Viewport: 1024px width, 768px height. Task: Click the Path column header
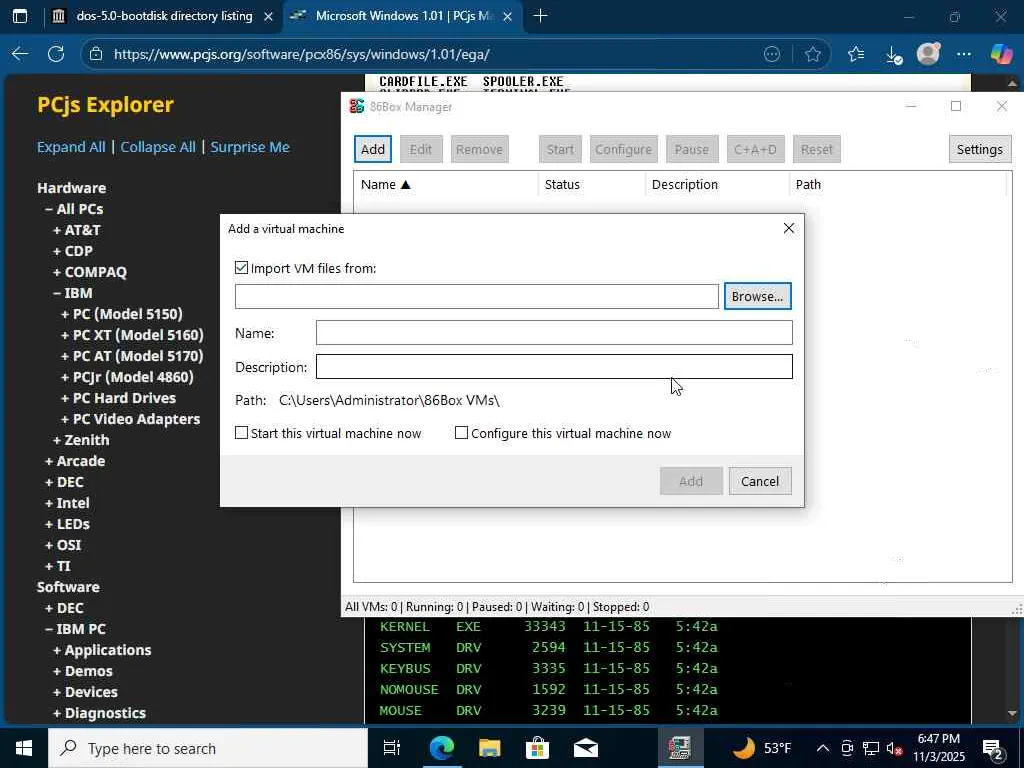(x=897, y=184)
